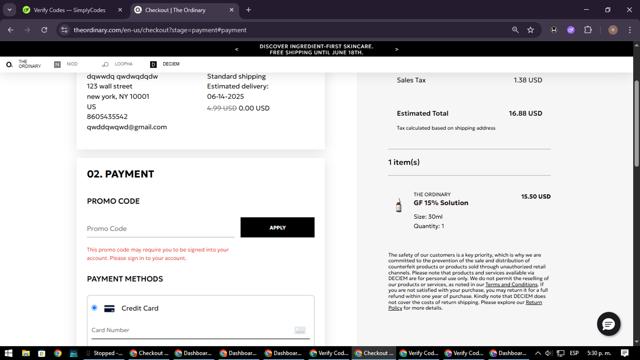The height and width of the screenshot is (360, 640).
Task: Open the Chrome profile avatar
Action: click(613, 30)
